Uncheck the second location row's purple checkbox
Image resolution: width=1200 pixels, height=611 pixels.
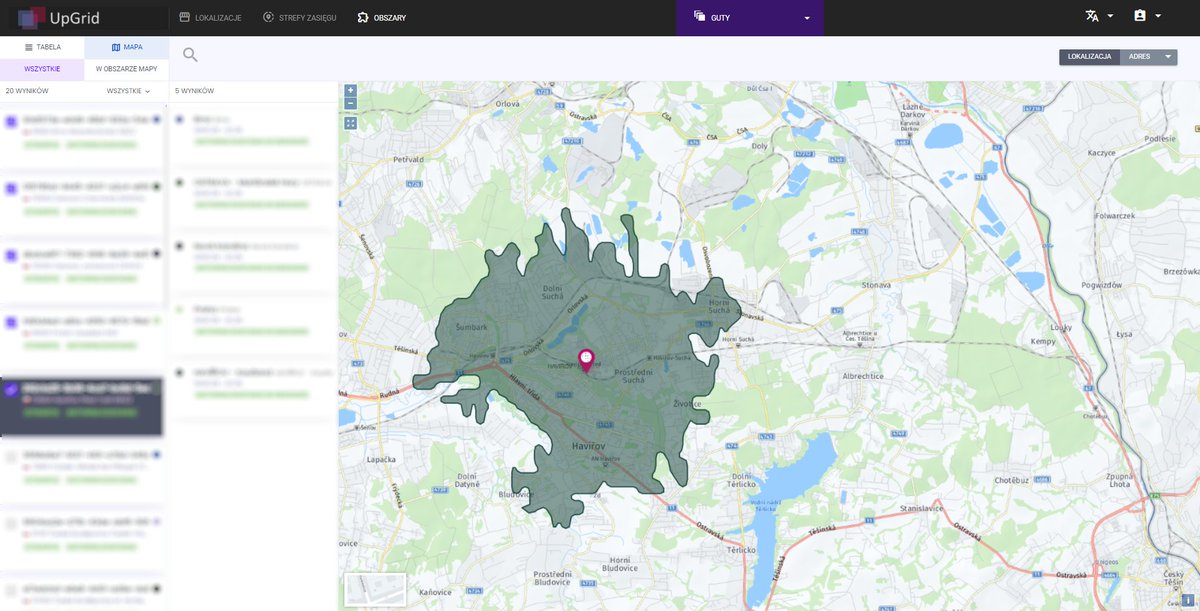[11, 189]
